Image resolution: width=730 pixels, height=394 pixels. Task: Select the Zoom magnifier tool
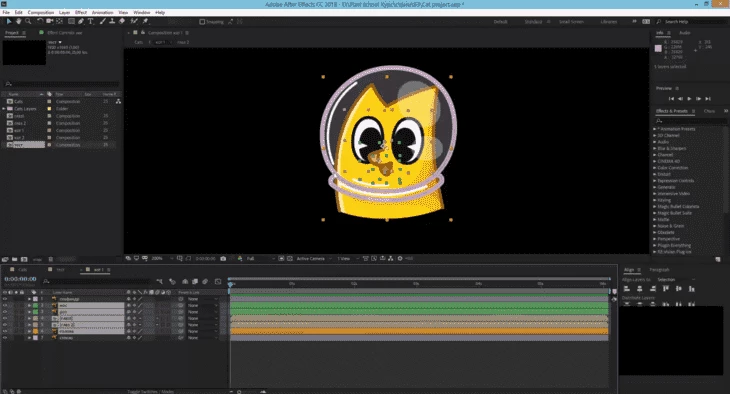click(28, 21)
